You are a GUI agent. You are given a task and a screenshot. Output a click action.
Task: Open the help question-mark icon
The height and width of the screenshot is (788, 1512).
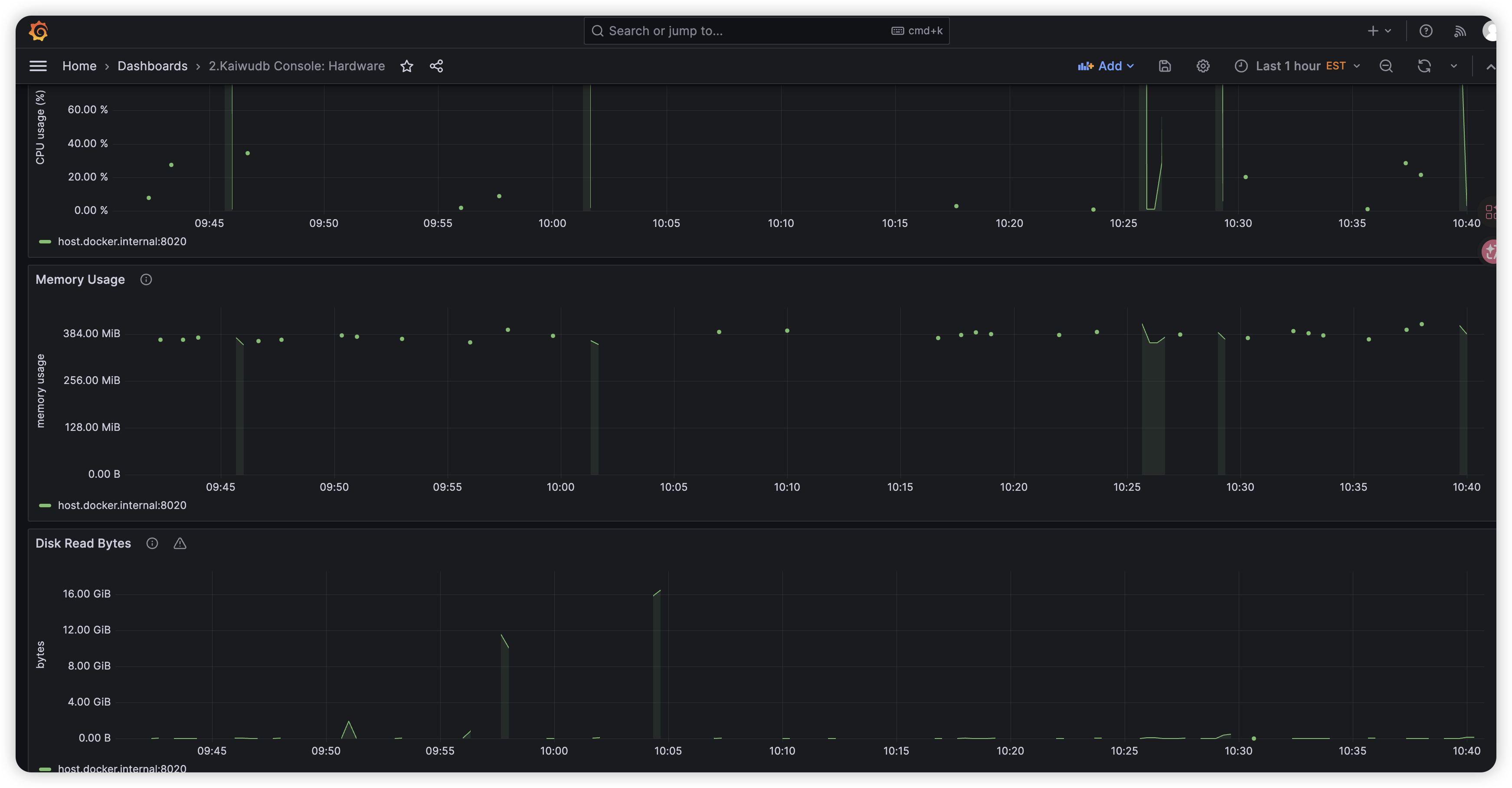(x=1426, y=30)
